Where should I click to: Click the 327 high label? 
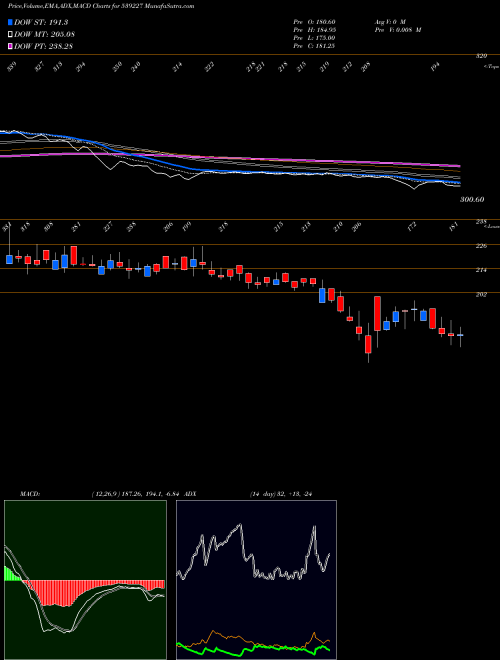pos(39,67)
